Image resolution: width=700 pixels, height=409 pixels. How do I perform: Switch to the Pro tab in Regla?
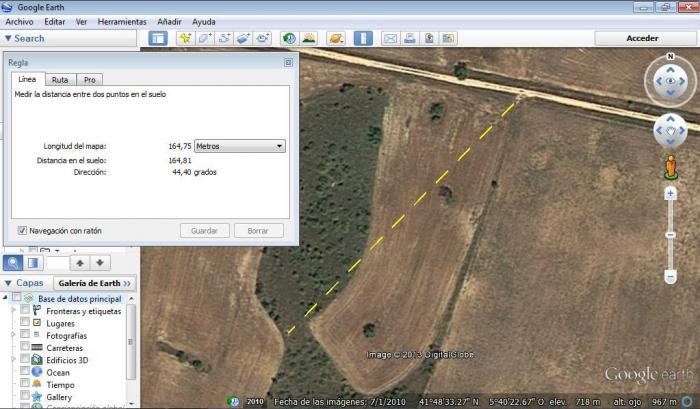coord(90,79)
